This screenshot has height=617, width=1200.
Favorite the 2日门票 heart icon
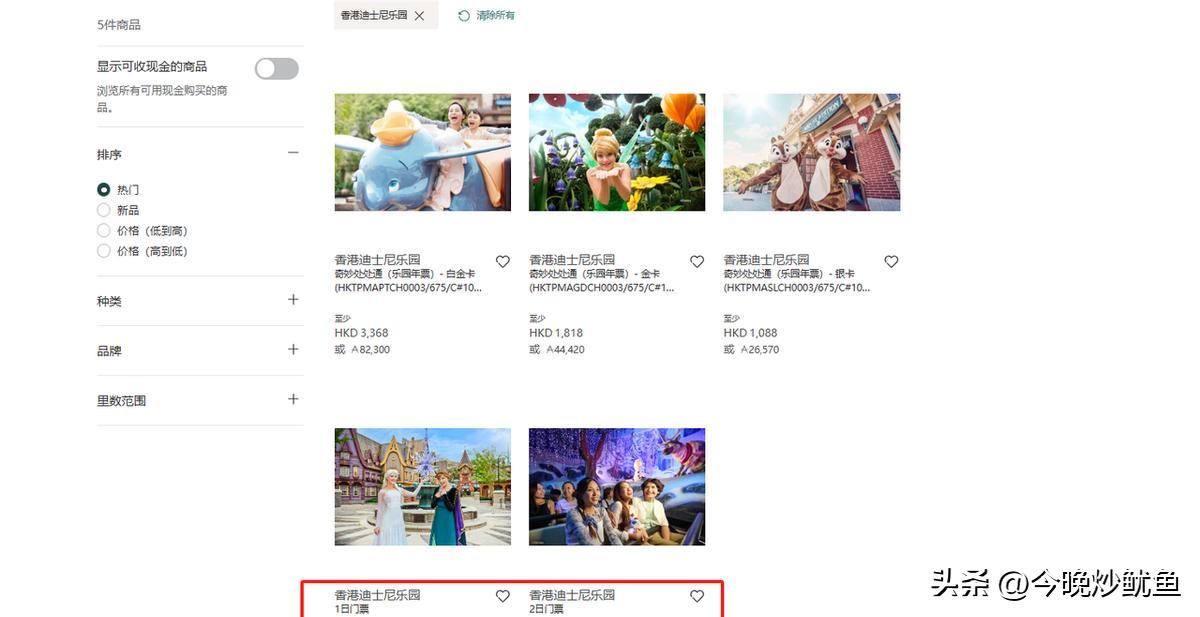pyautogui.click(x=697, y=596)
